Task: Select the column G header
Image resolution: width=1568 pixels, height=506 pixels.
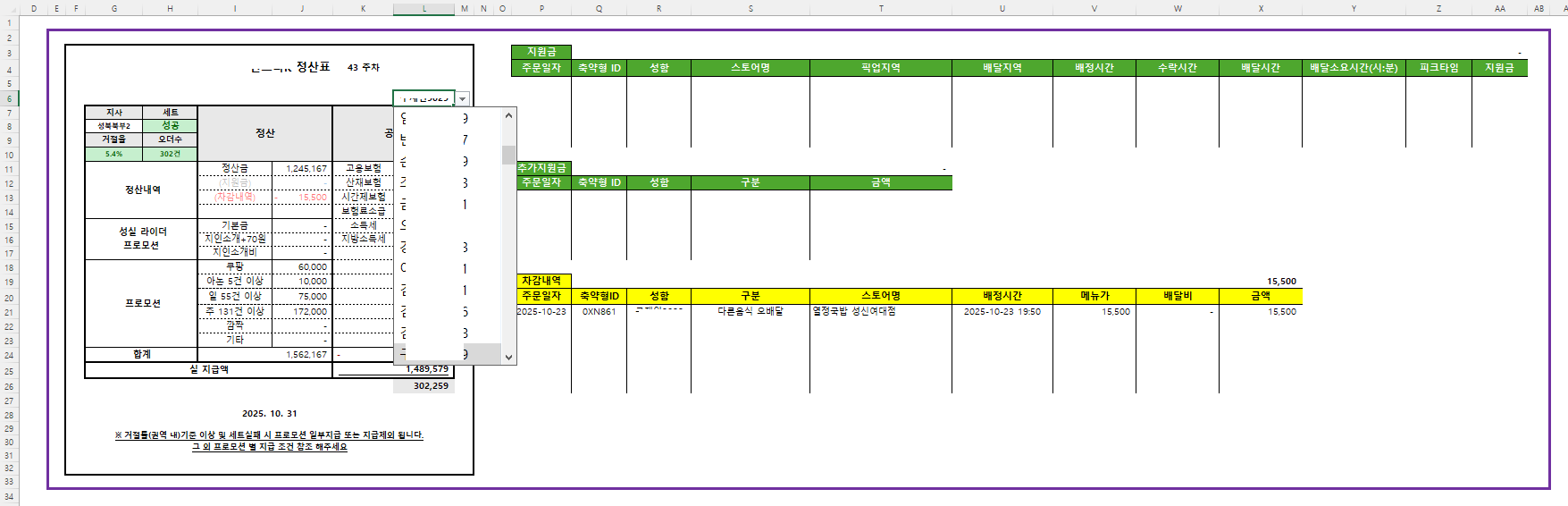Action: (x=113, y=9)
